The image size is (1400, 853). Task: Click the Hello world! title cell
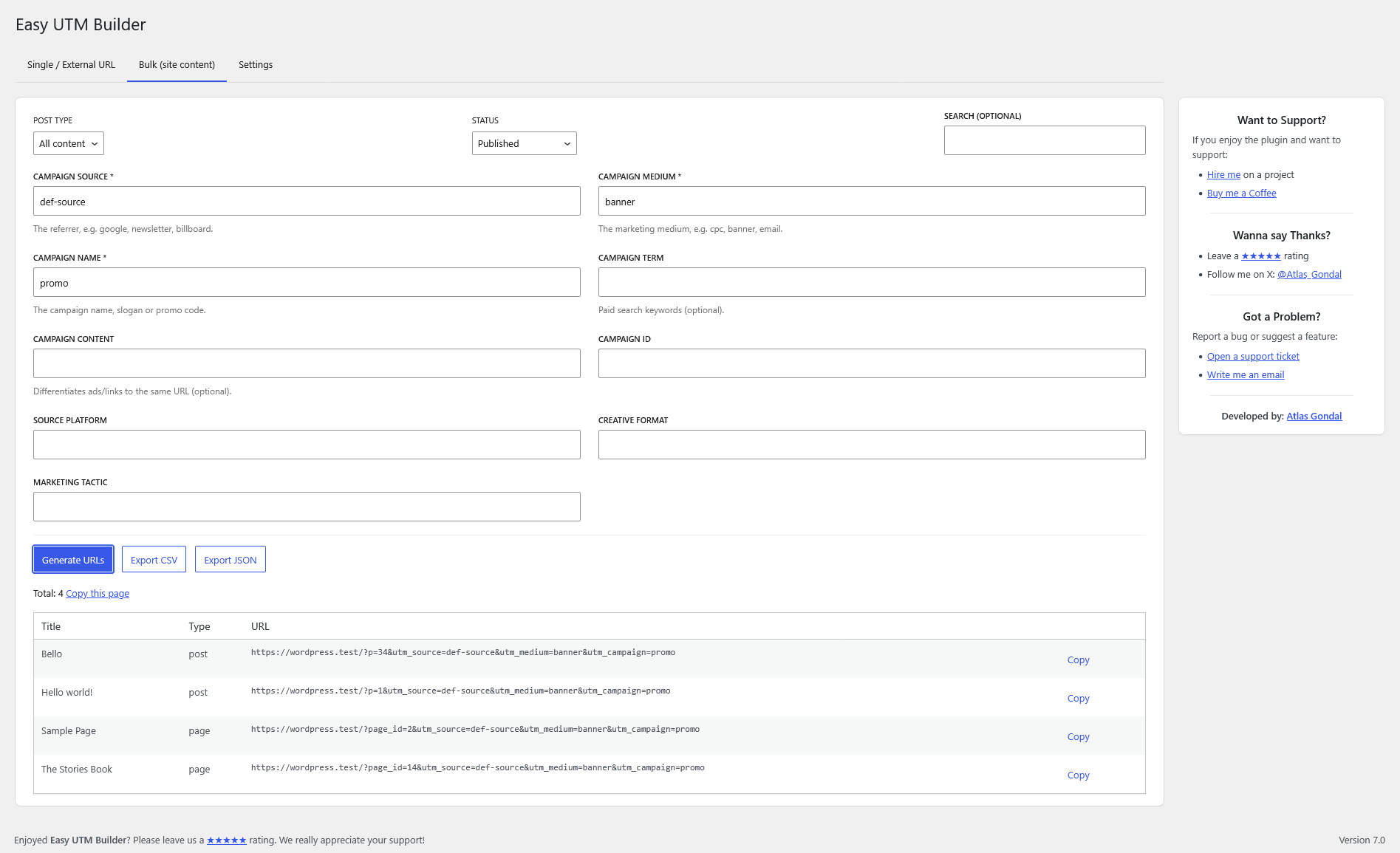pyautogui.click(x=66, y=693)
